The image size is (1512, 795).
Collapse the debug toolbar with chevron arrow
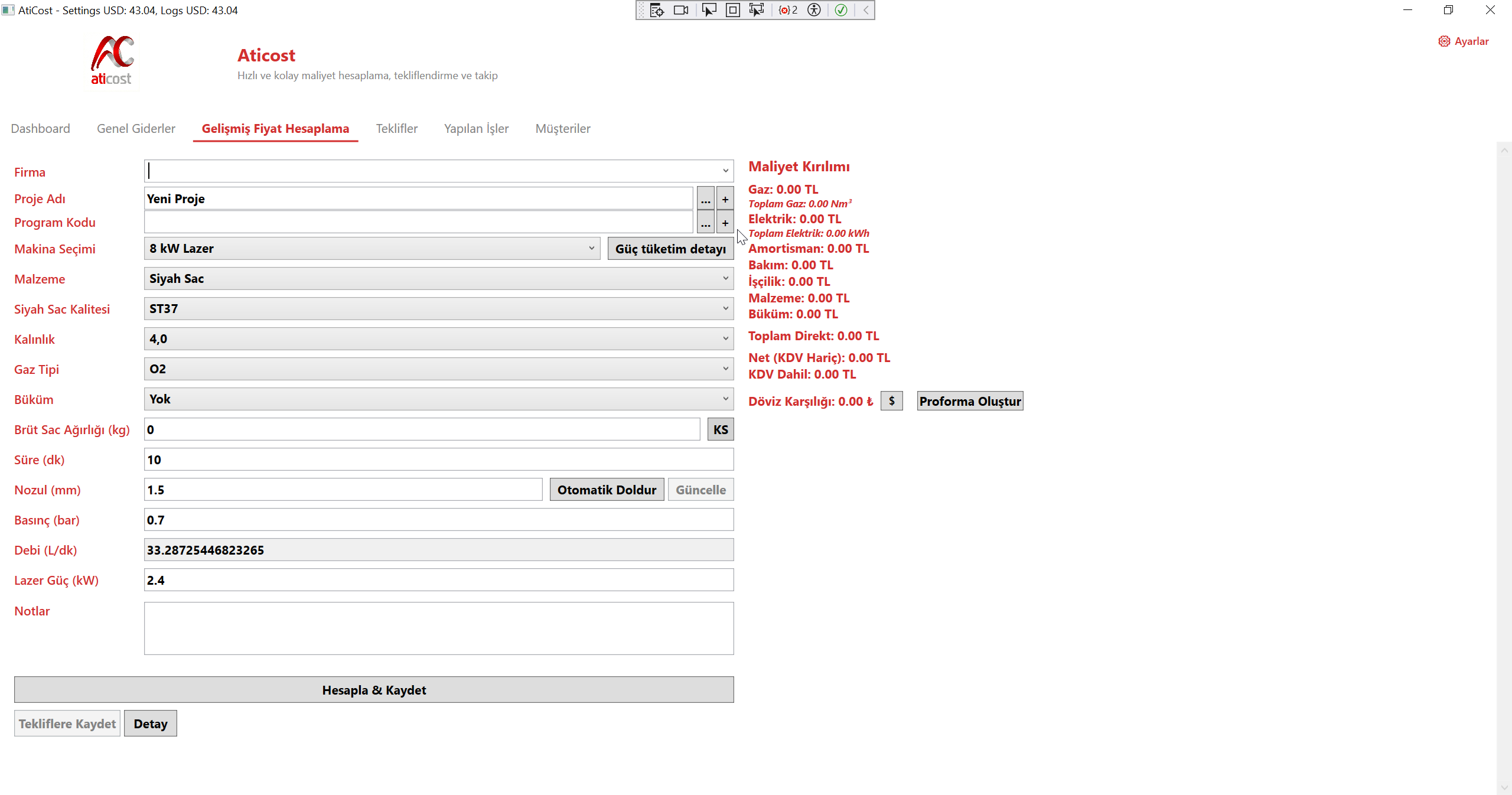pyautogui.click(x=866, y=10)
